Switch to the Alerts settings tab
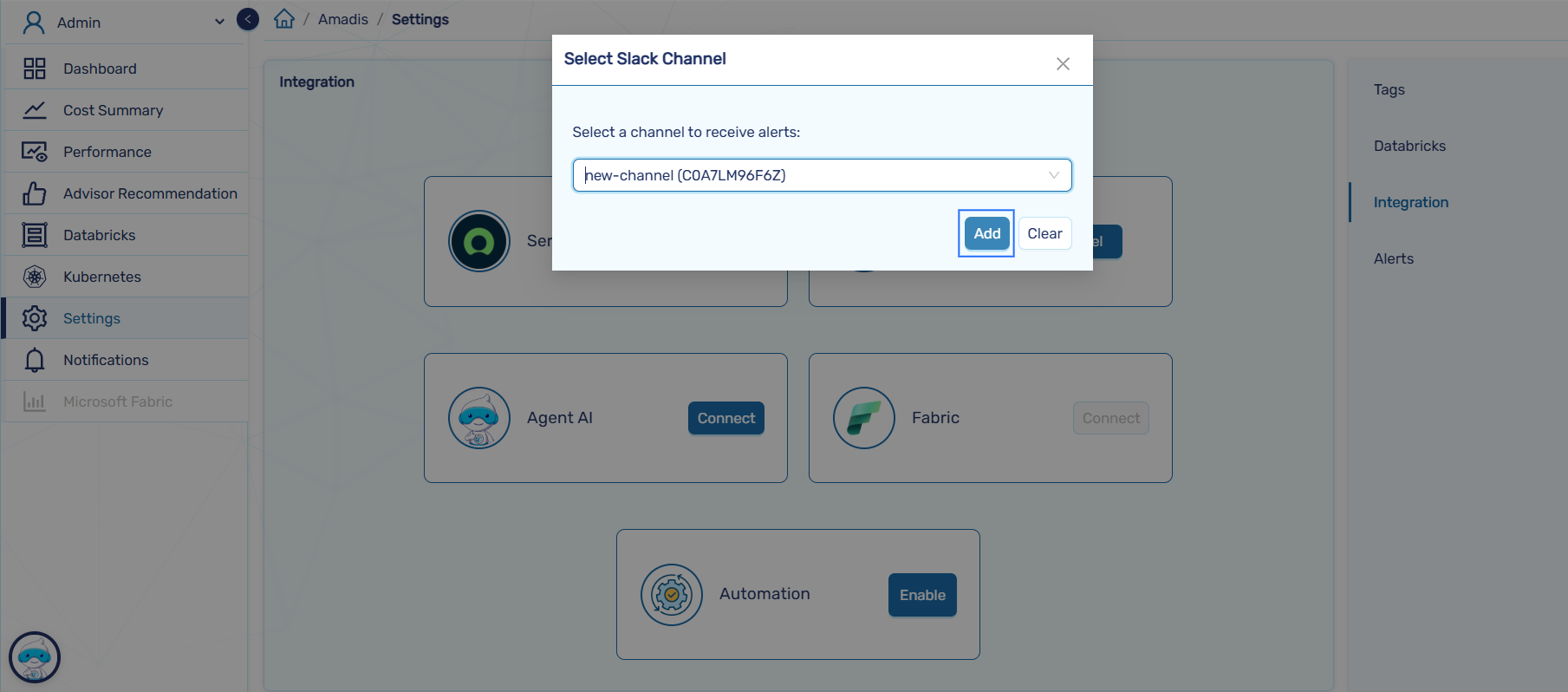Image resolution: width=1568 pixels, height=692 pixels. [1393, 258]
